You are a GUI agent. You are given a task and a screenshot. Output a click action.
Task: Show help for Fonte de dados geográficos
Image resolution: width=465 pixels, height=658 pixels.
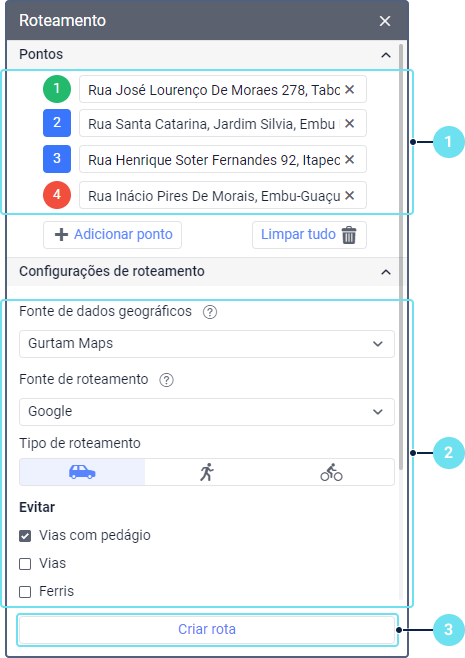click(x=210, y=312)
